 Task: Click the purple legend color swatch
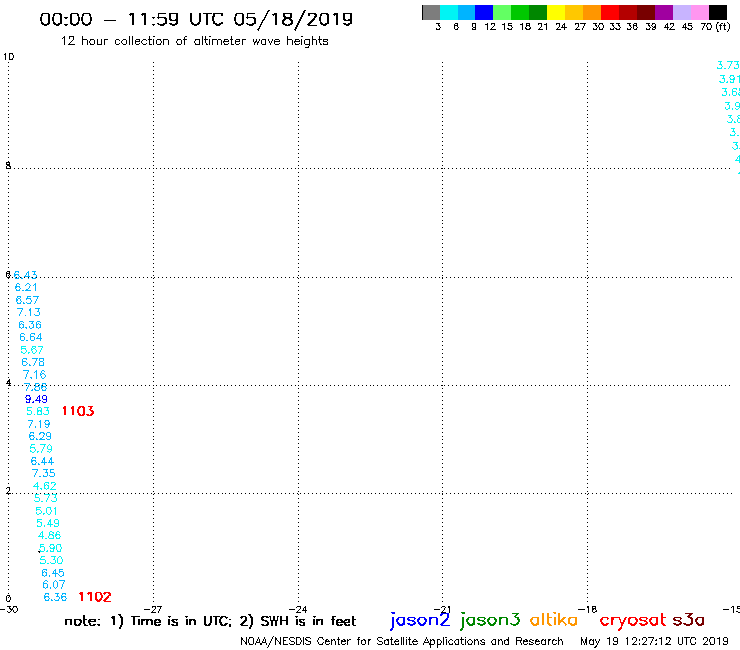(x=664, y=12)
